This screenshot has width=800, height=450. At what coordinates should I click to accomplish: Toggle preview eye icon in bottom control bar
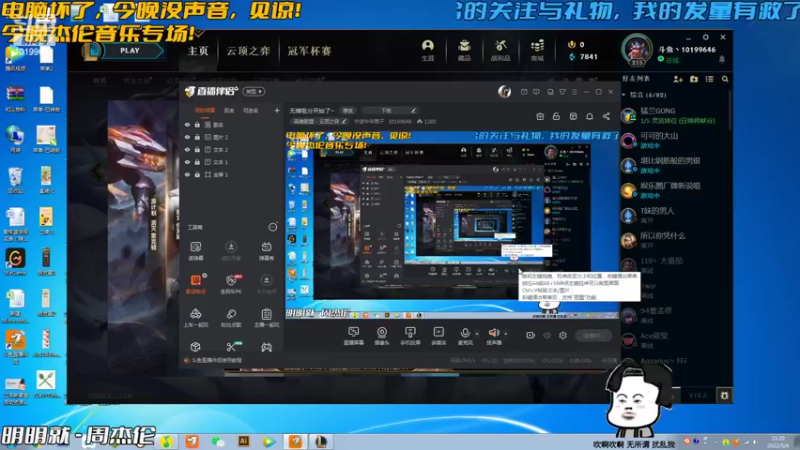tap(547, 335)
